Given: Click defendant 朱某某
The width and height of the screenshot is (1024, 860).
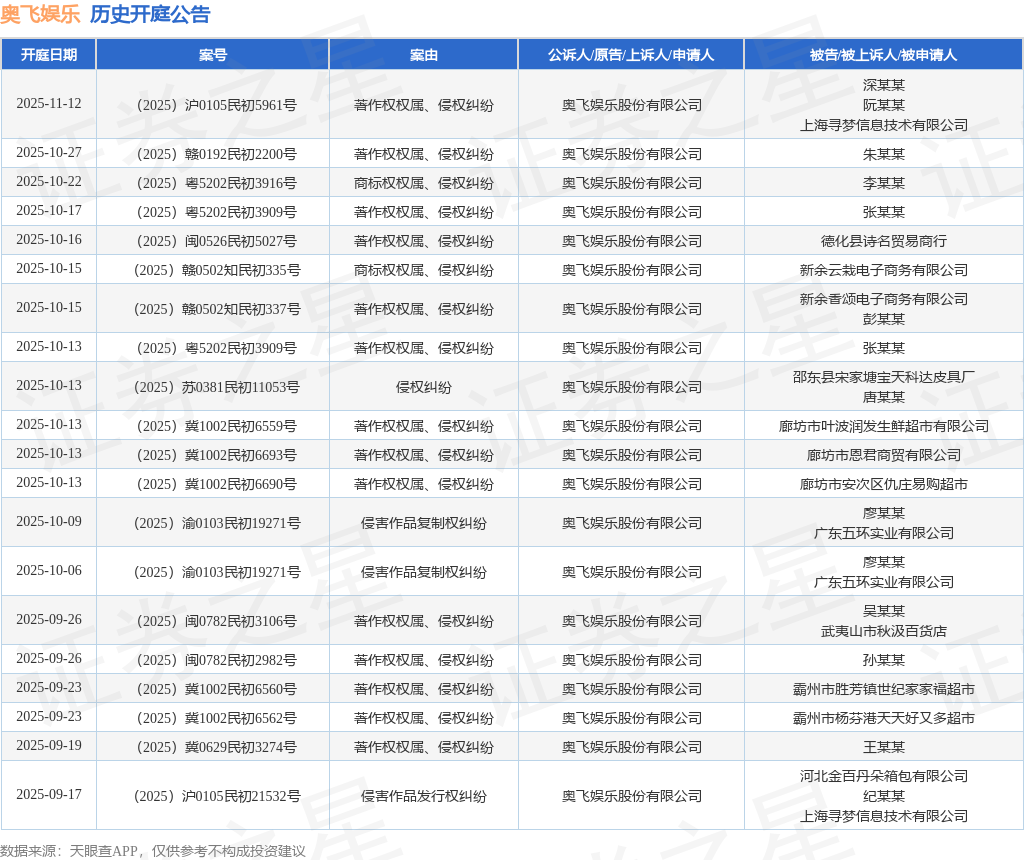Looking at the screenshot, I should tap(884, 154).
